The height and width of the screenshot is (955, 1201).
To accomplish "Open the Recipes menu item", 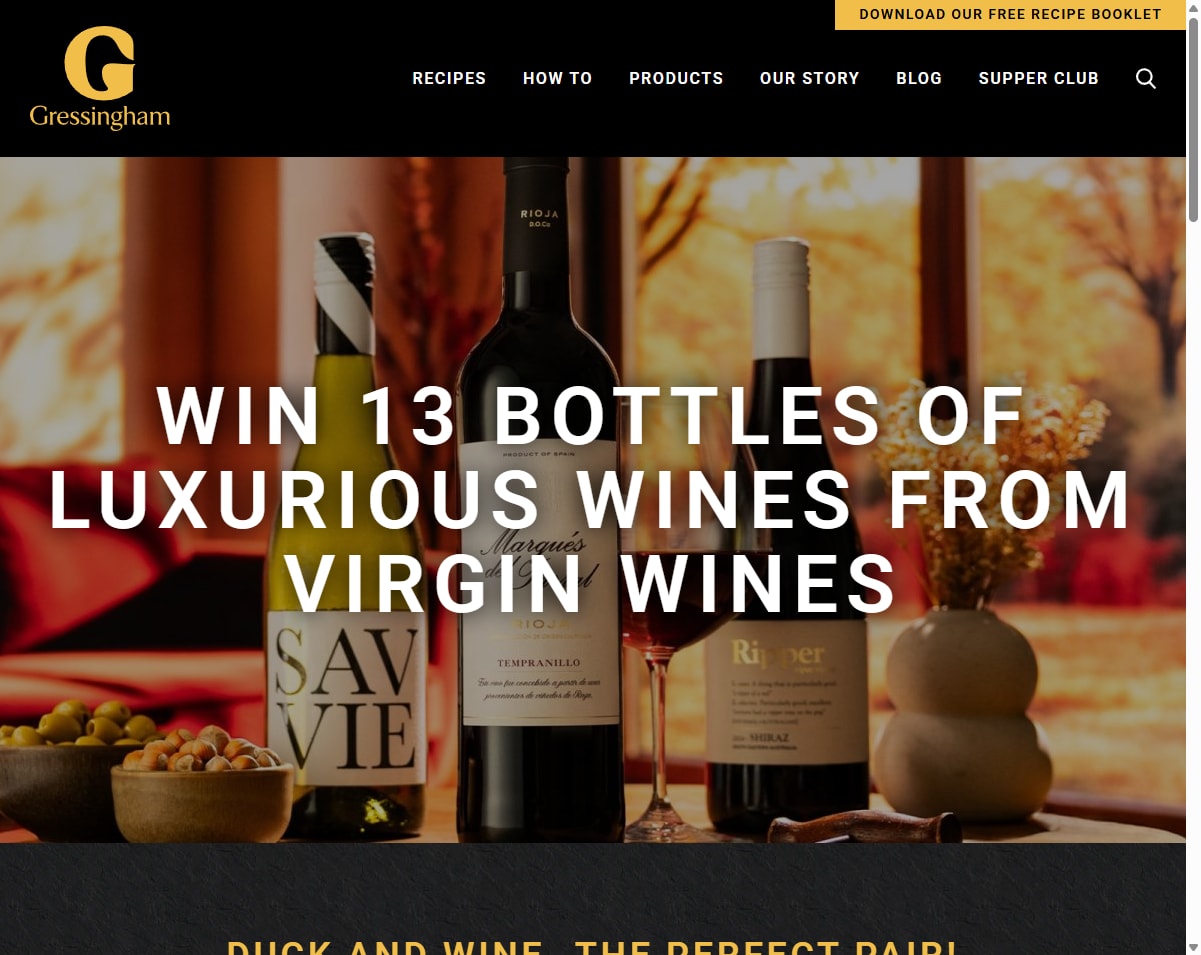I will click(449, 78).
